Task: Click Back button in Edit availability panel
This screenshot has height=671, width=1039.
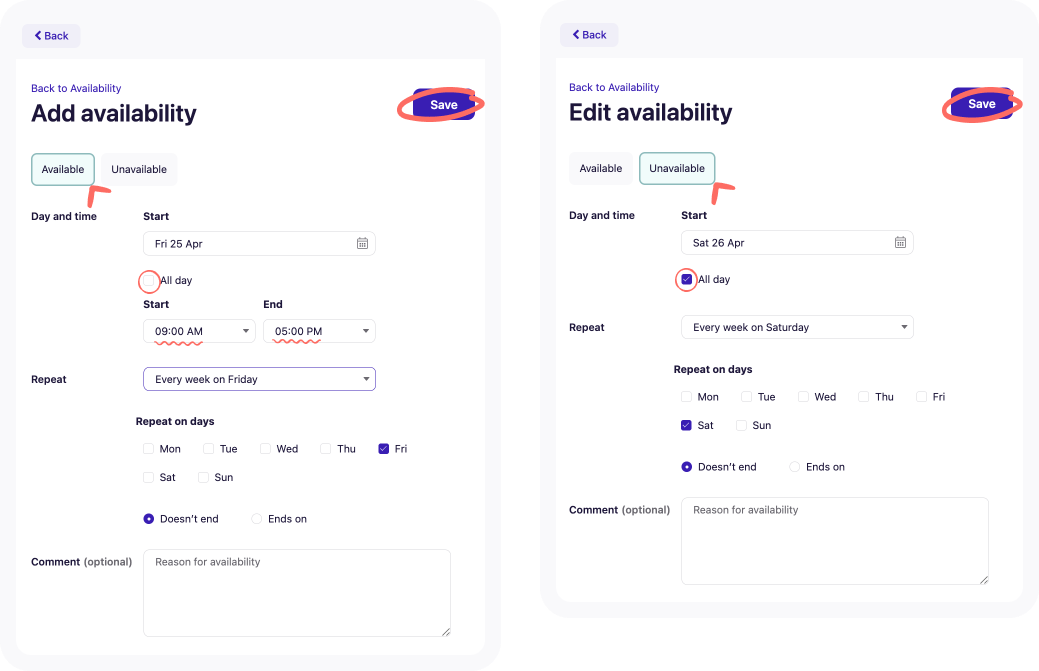Action: (589, 34)
